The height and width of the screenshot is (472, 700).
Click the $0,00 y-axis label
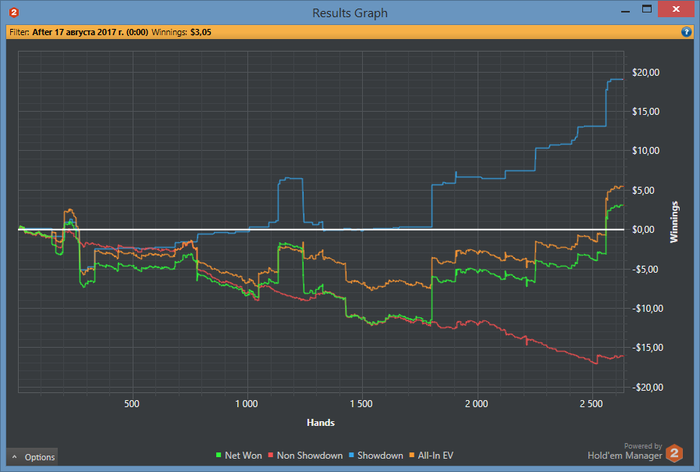pos(643,230)
